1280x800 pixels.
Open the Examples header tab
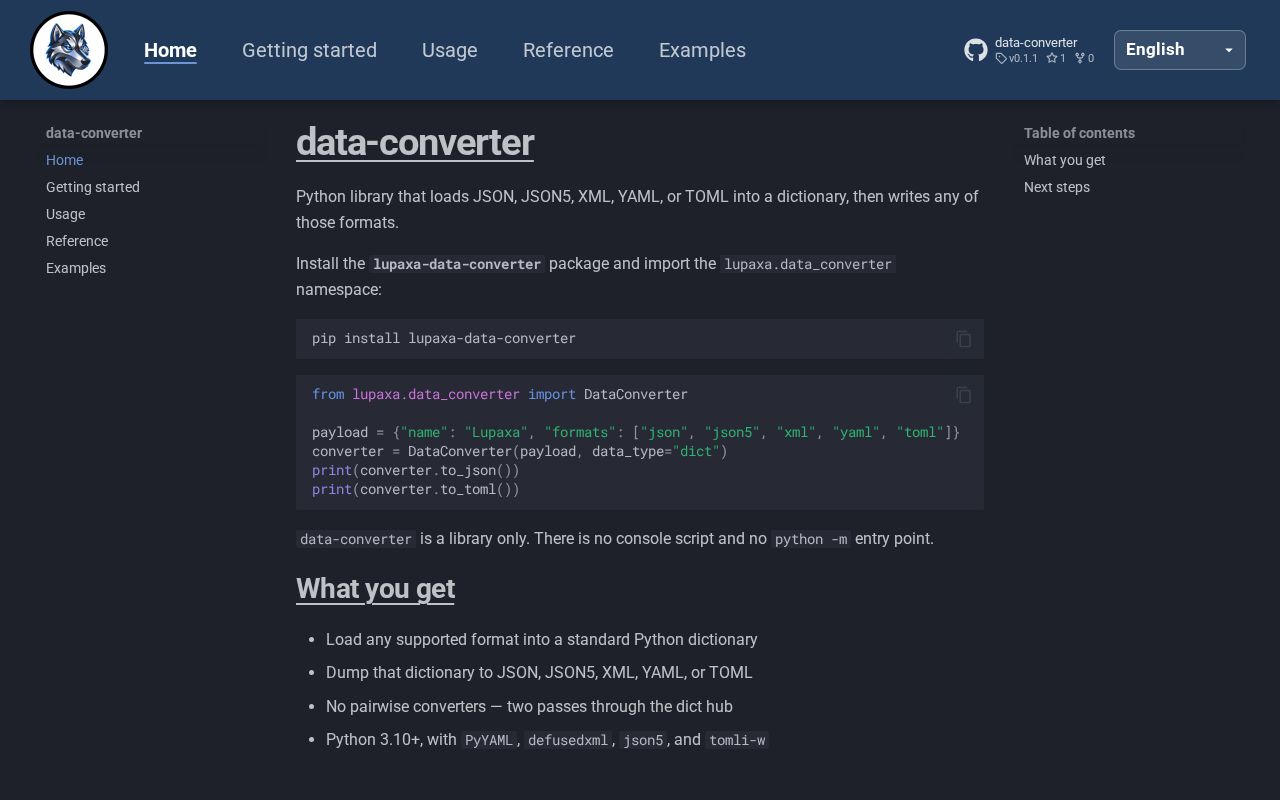(x=702, y=50)
